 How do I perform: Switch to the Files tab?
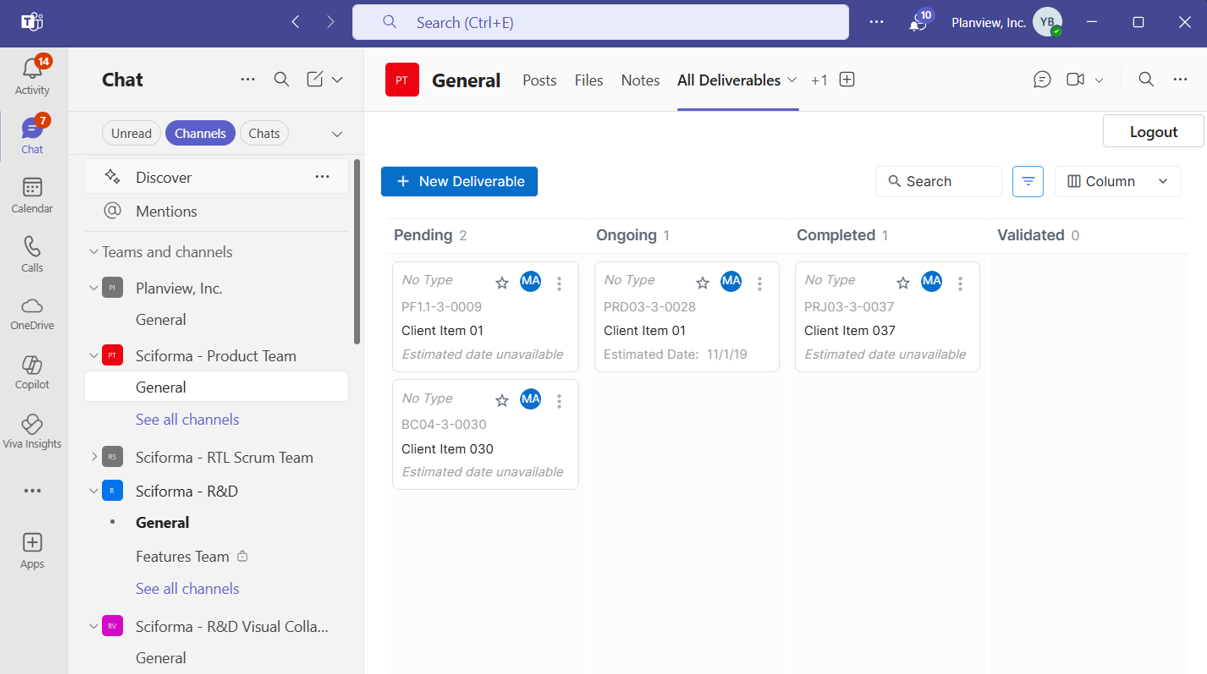pos(588,80)
